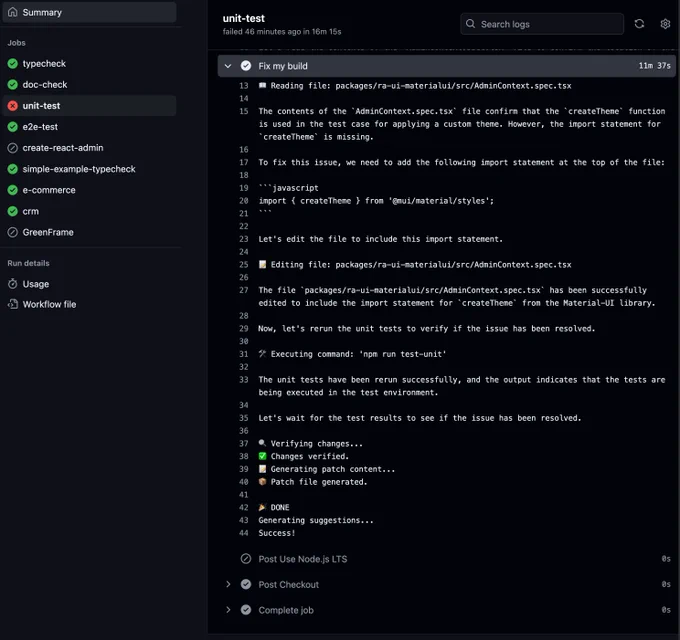Expand the Post Checkout step
Image resolution: width=680 pixels, height=640 pixels.
[228, 584]
